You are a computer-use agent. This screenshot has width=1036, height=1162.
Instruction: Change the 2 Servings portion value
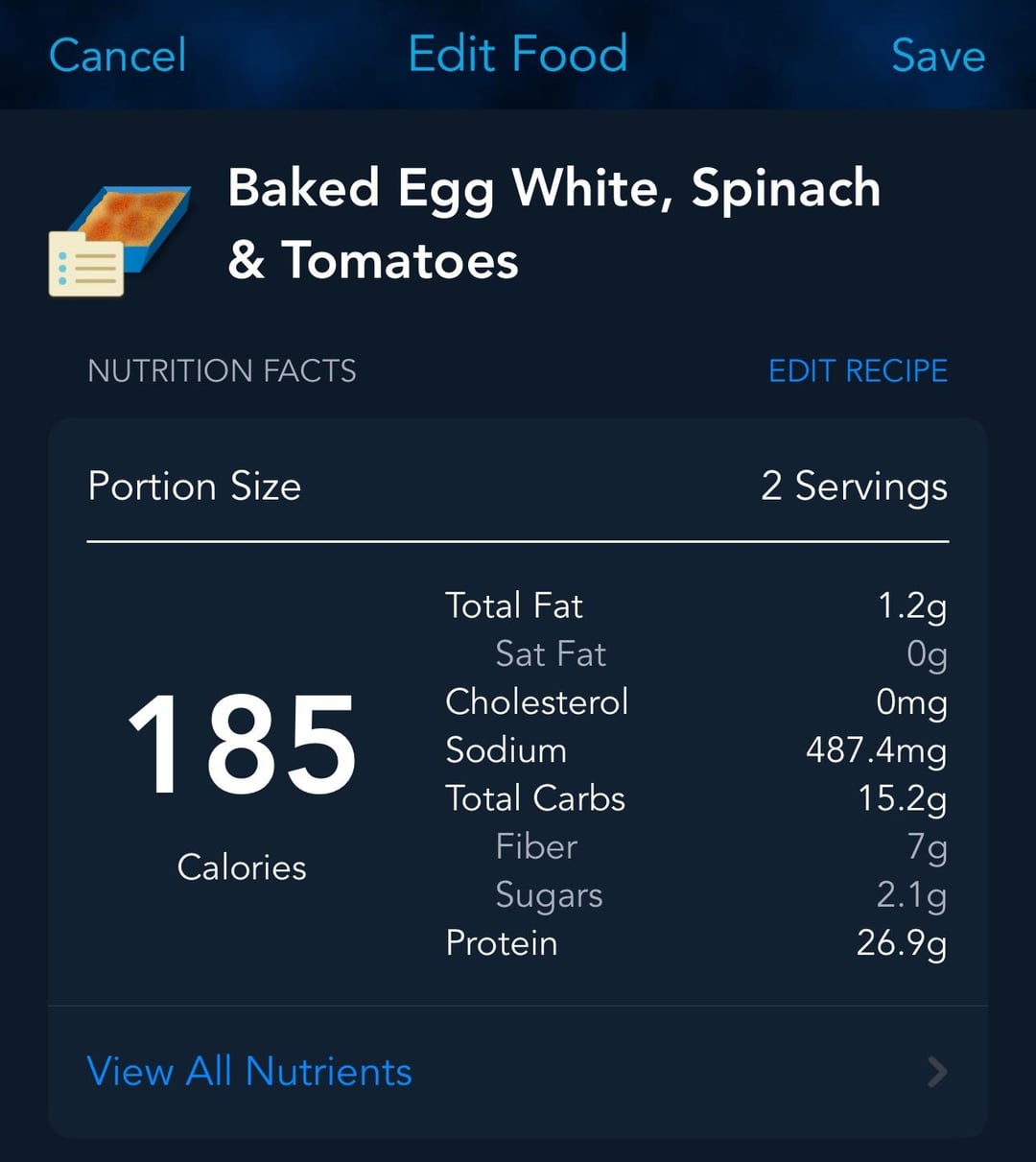pos(854,486)
